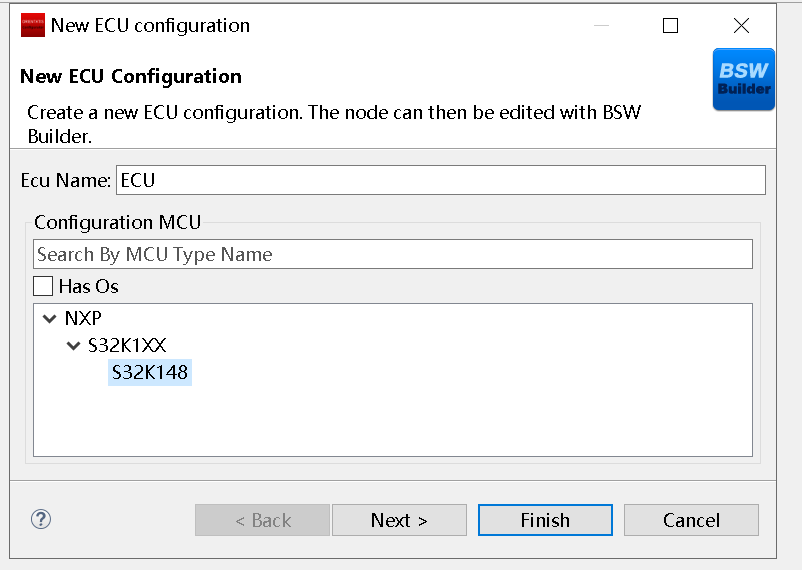Select the NXP vendor label in the tree
This screenshot has height=570, width=802.
pos(83,318)
